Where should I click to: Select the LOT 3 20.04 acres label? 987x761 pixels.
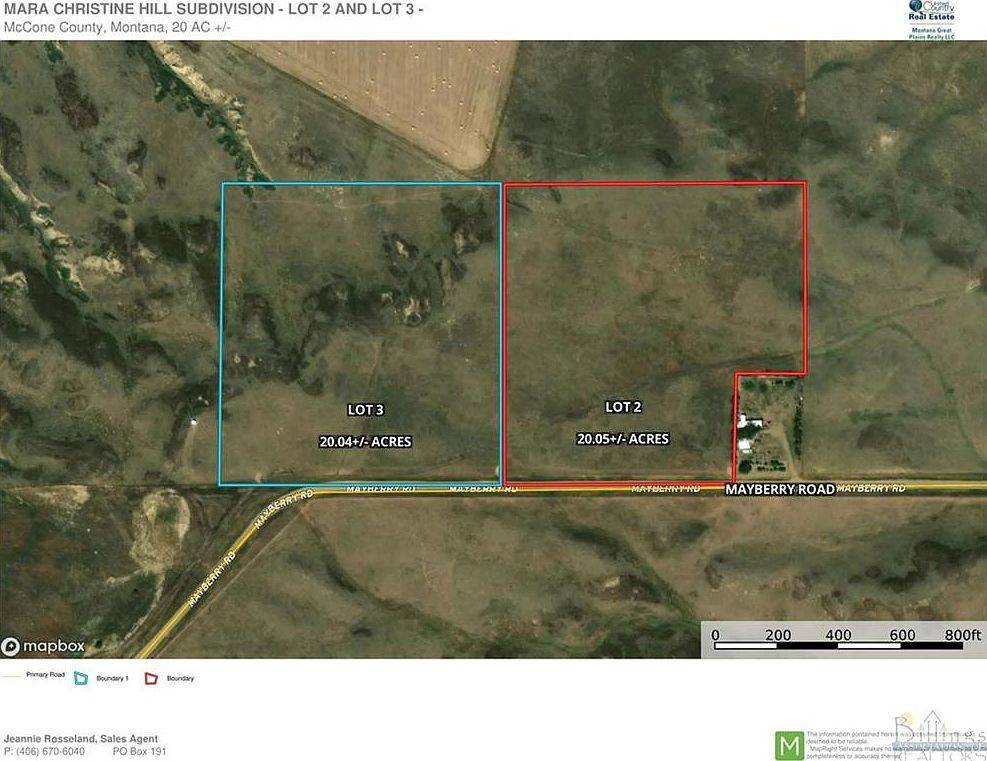point(364,425)
